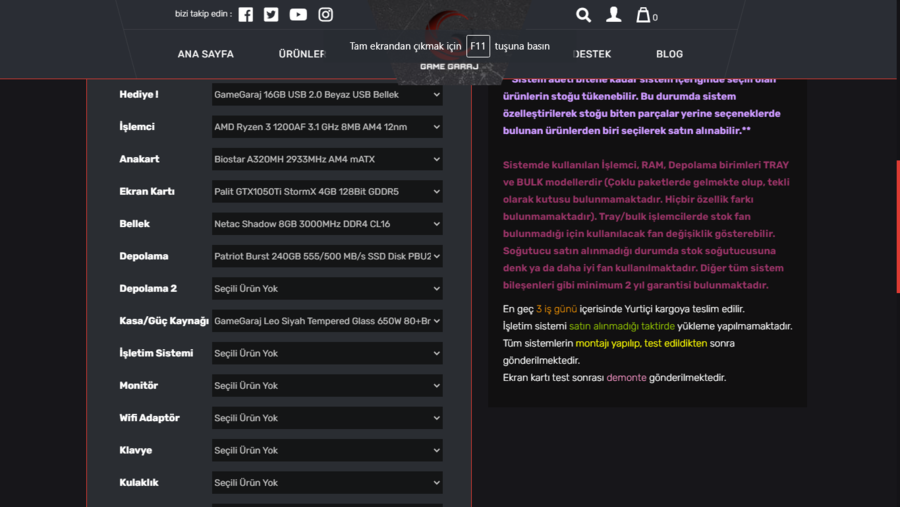
Task: Expand the İşletim Sistemi dropdown
Action: 327,353
